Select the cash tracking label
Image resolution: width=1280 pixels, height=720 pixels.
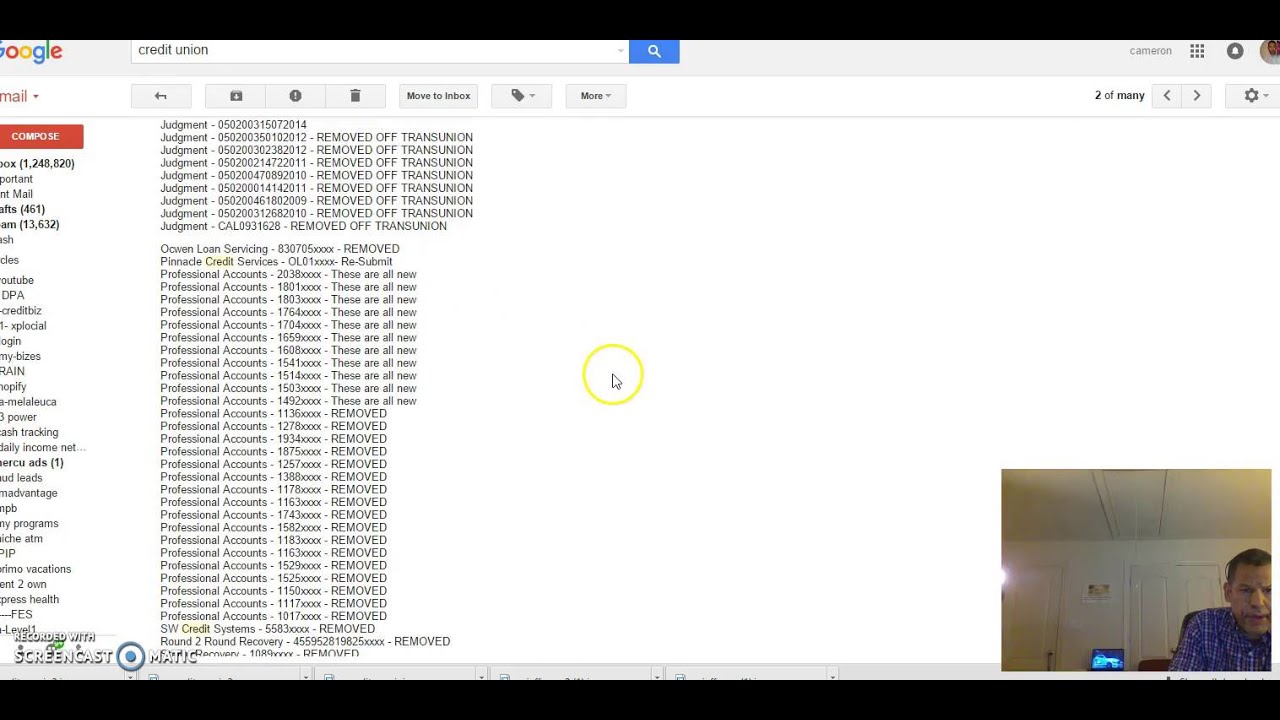pos(29,432)
